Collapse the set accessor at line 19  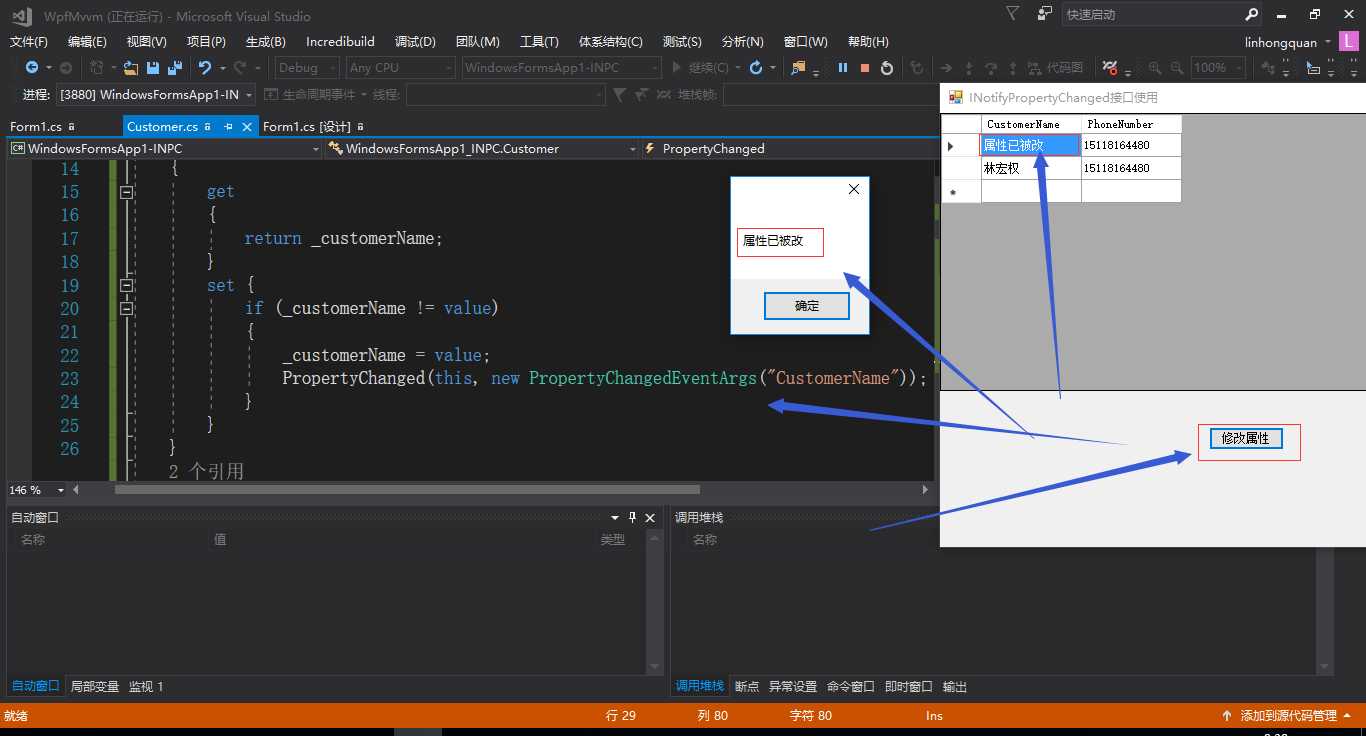(x=126, y=285)
